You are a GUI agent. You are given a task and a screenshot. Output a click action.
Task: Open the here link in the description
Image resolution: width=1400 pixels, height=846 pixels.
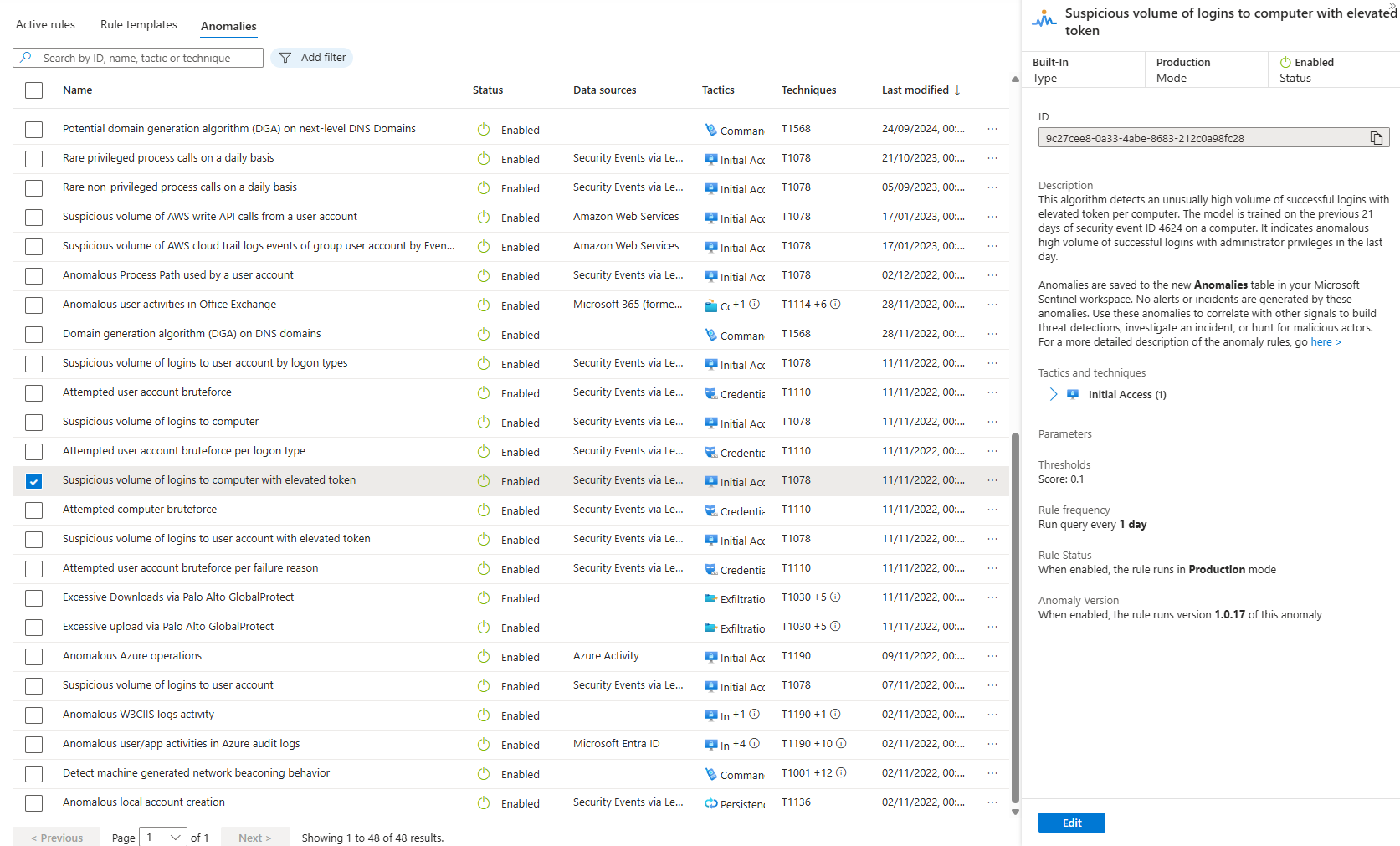pyautogui.click(x=1322, y=341)
